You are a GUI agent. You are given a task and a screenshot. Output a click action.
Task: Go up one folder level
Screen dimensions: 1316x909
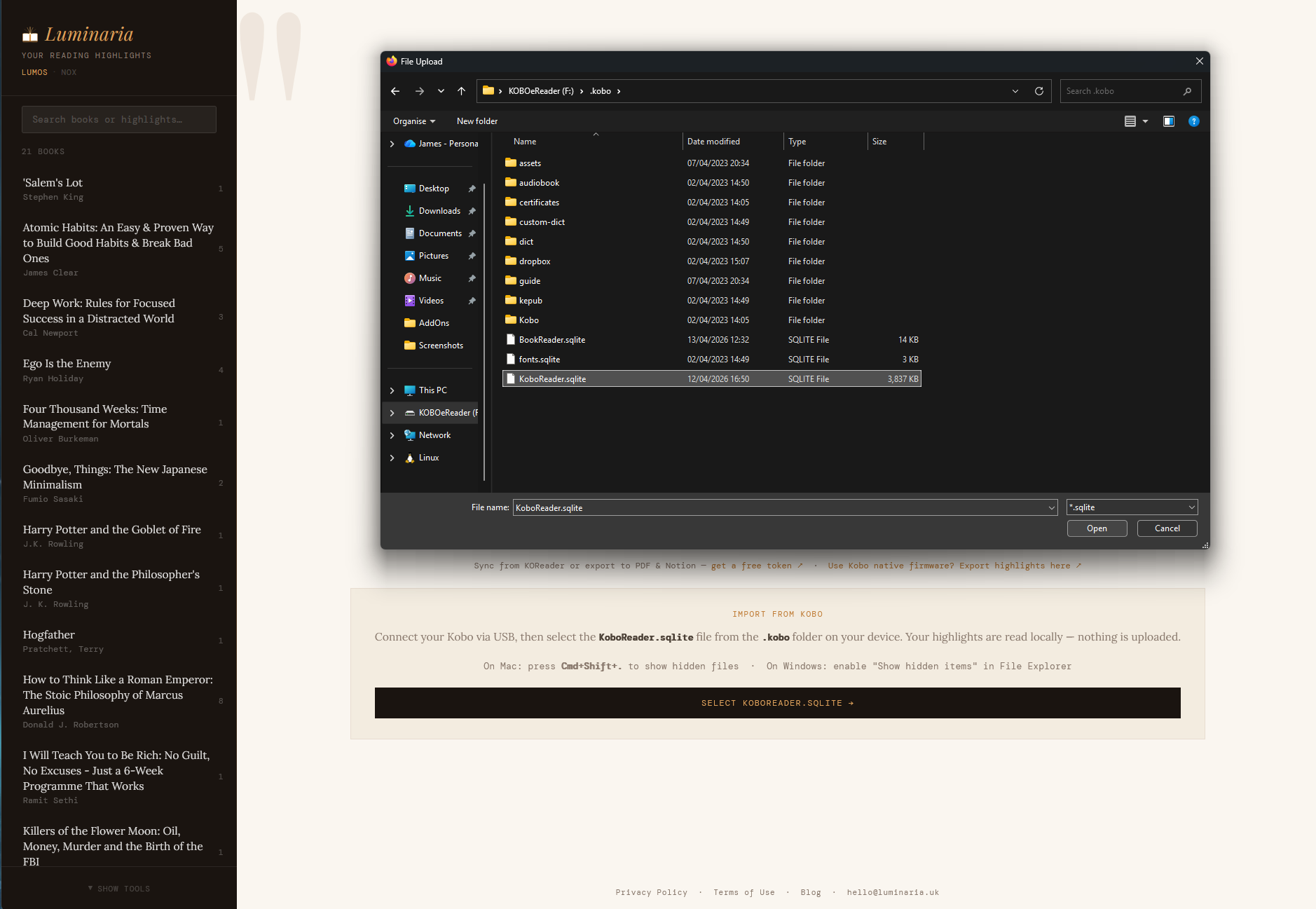tap(461, 91)
